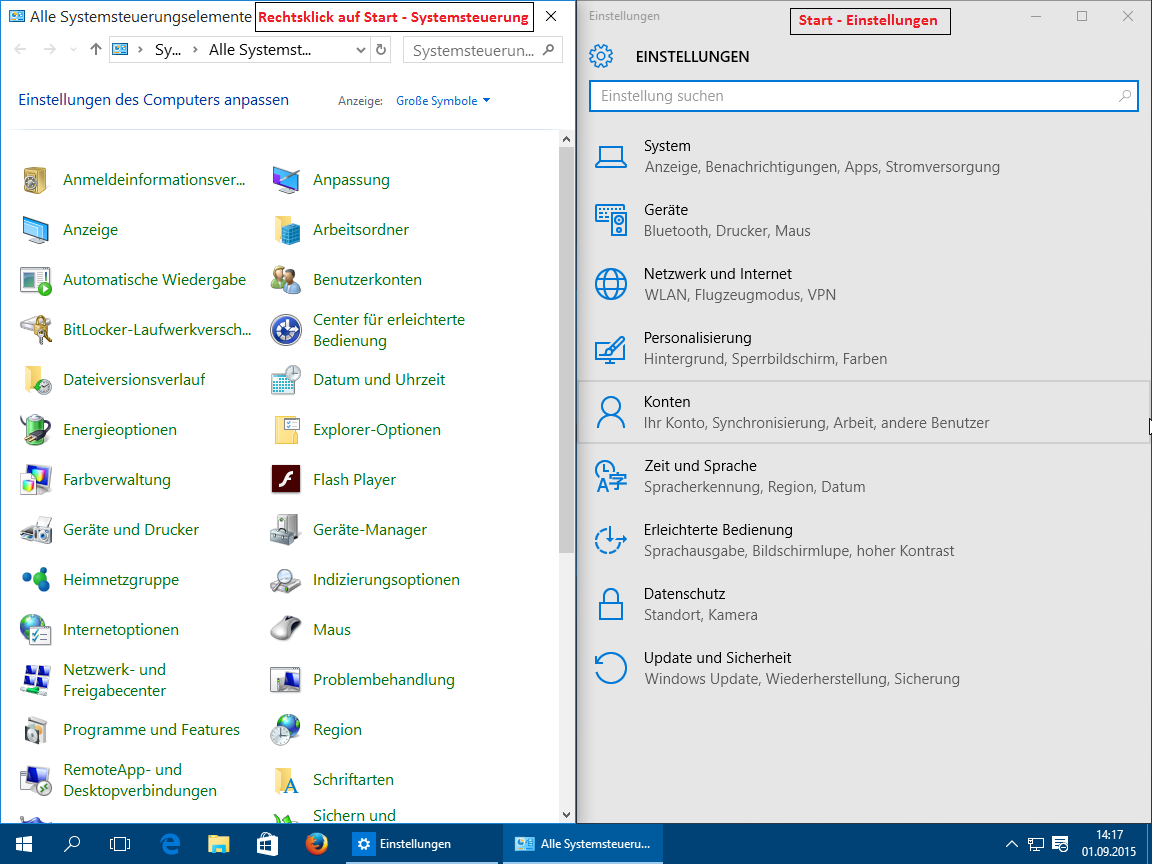Click the Systemsteuerung search box
1152x864 pixels.
click(483, 50)
